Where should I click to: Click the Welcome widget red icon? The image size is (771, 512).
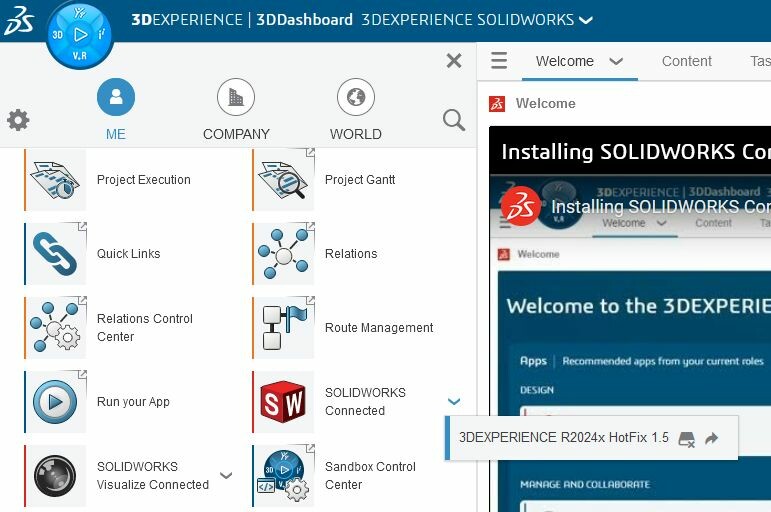(x=497, y=104)
